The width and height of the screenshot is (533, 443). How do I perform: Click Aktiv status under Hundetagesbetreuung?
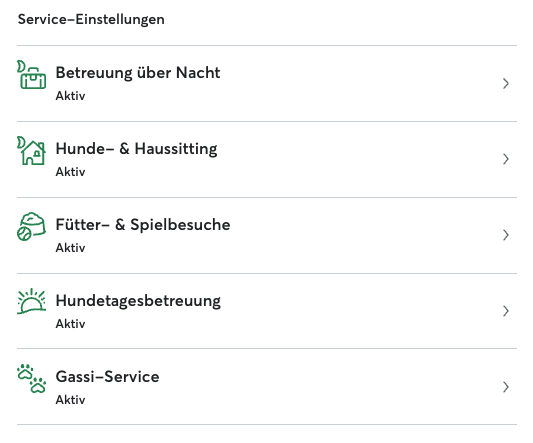pyautogui.click(x=70, y=324)
